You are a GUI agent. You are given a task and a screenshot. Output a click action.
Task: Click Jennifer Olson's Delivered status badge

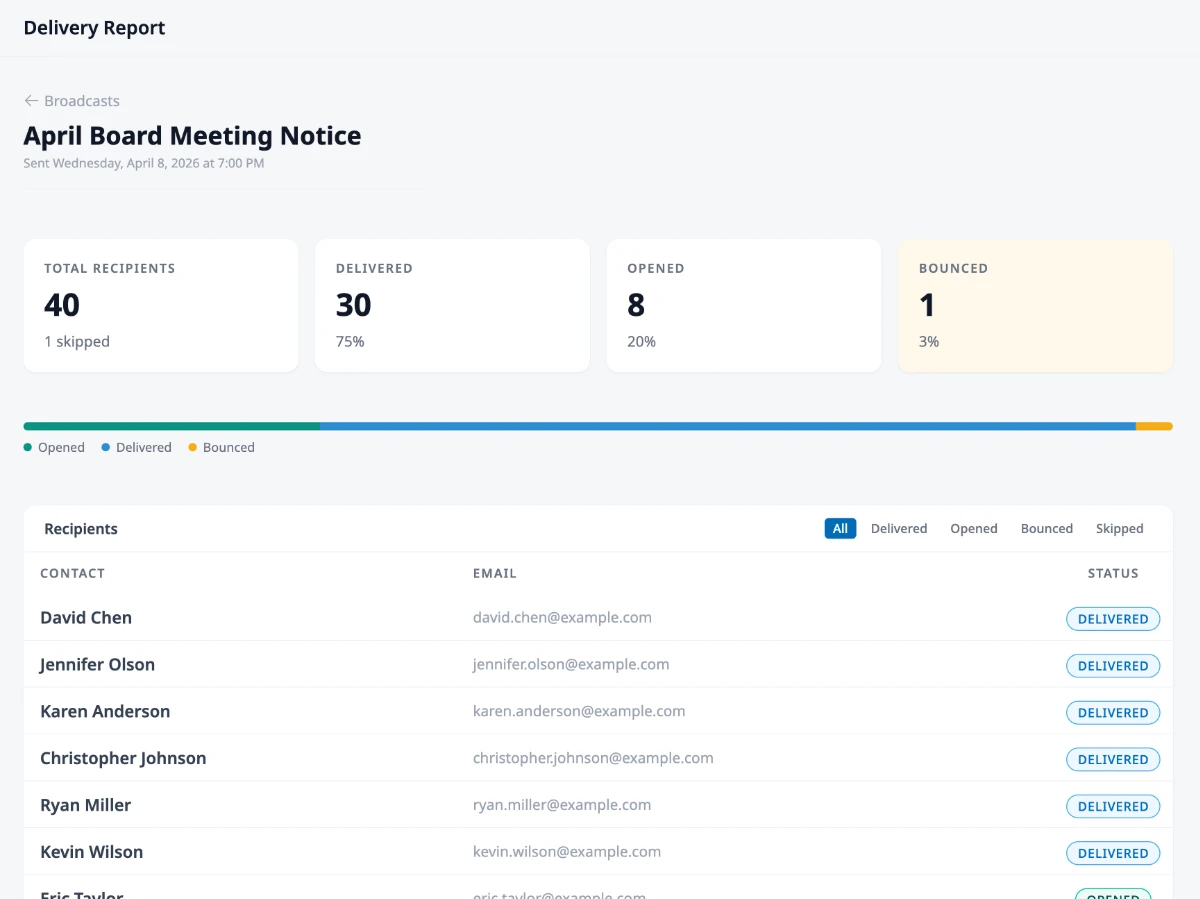click(x=1113, y=666)
